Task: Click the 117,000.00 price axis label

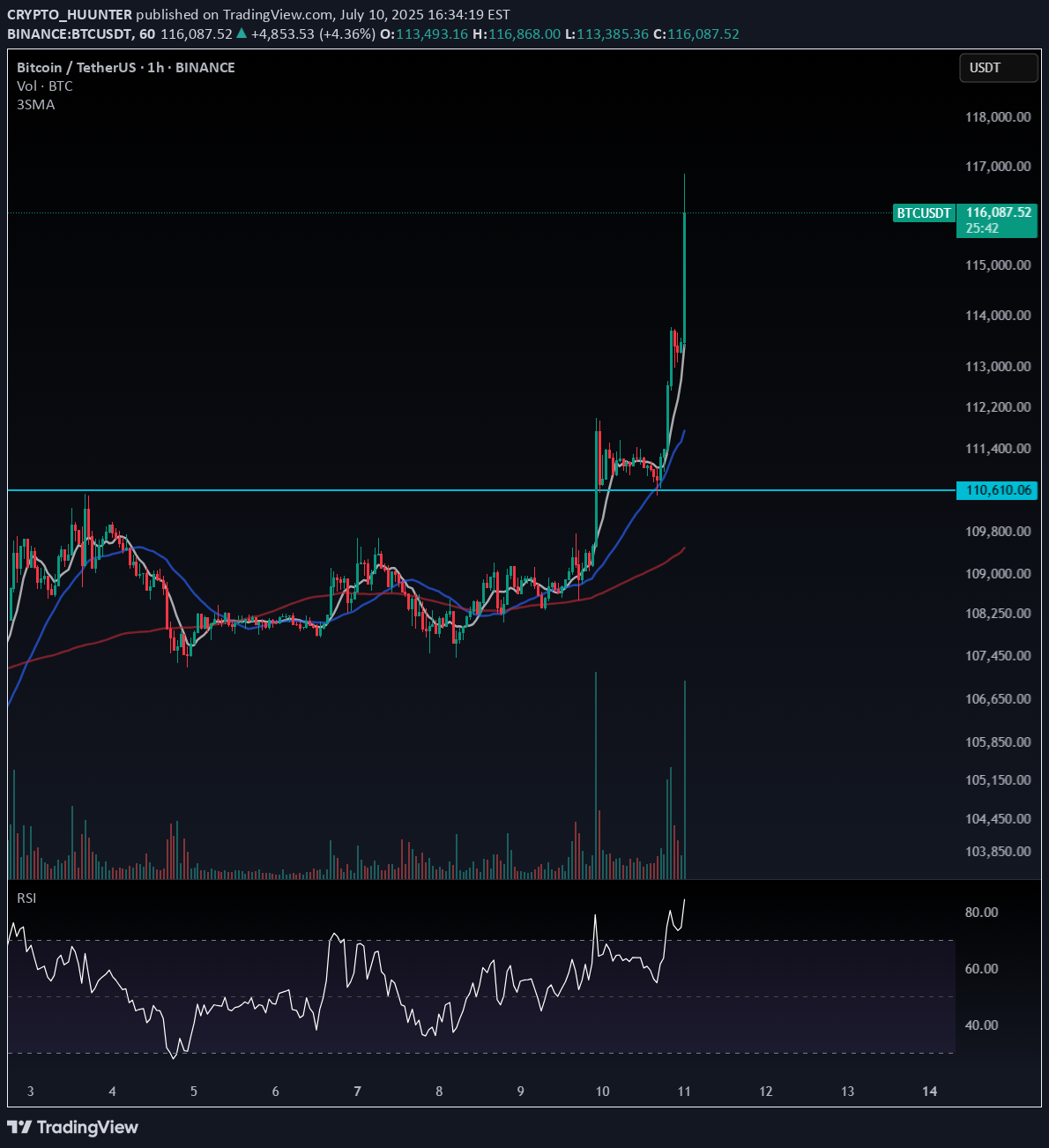Action: pos(999,166)
